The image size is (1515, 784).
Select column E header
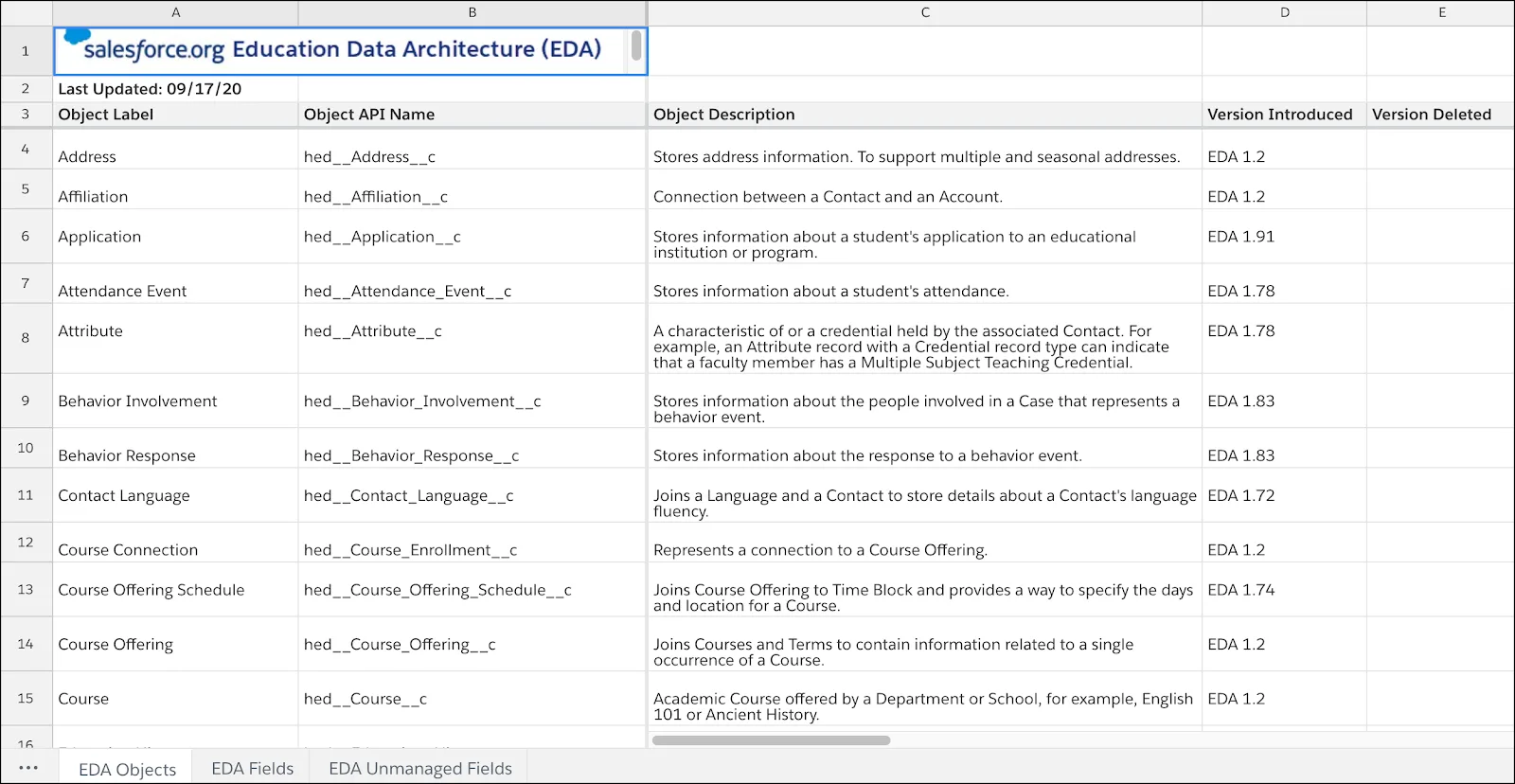pyautogui.click(x=1441, y=12)
